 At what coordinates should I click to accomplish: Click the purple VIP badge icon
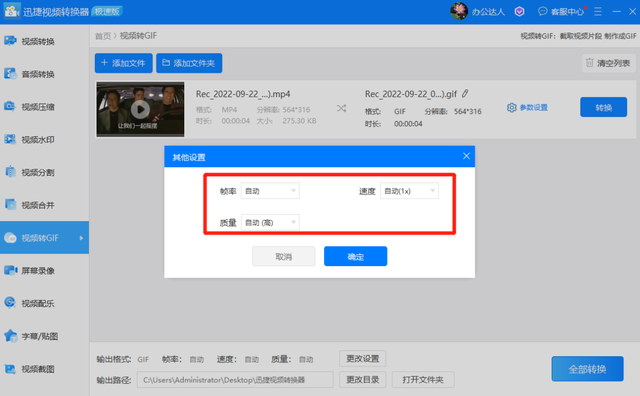pyautogui.click(x=519, y=11)
